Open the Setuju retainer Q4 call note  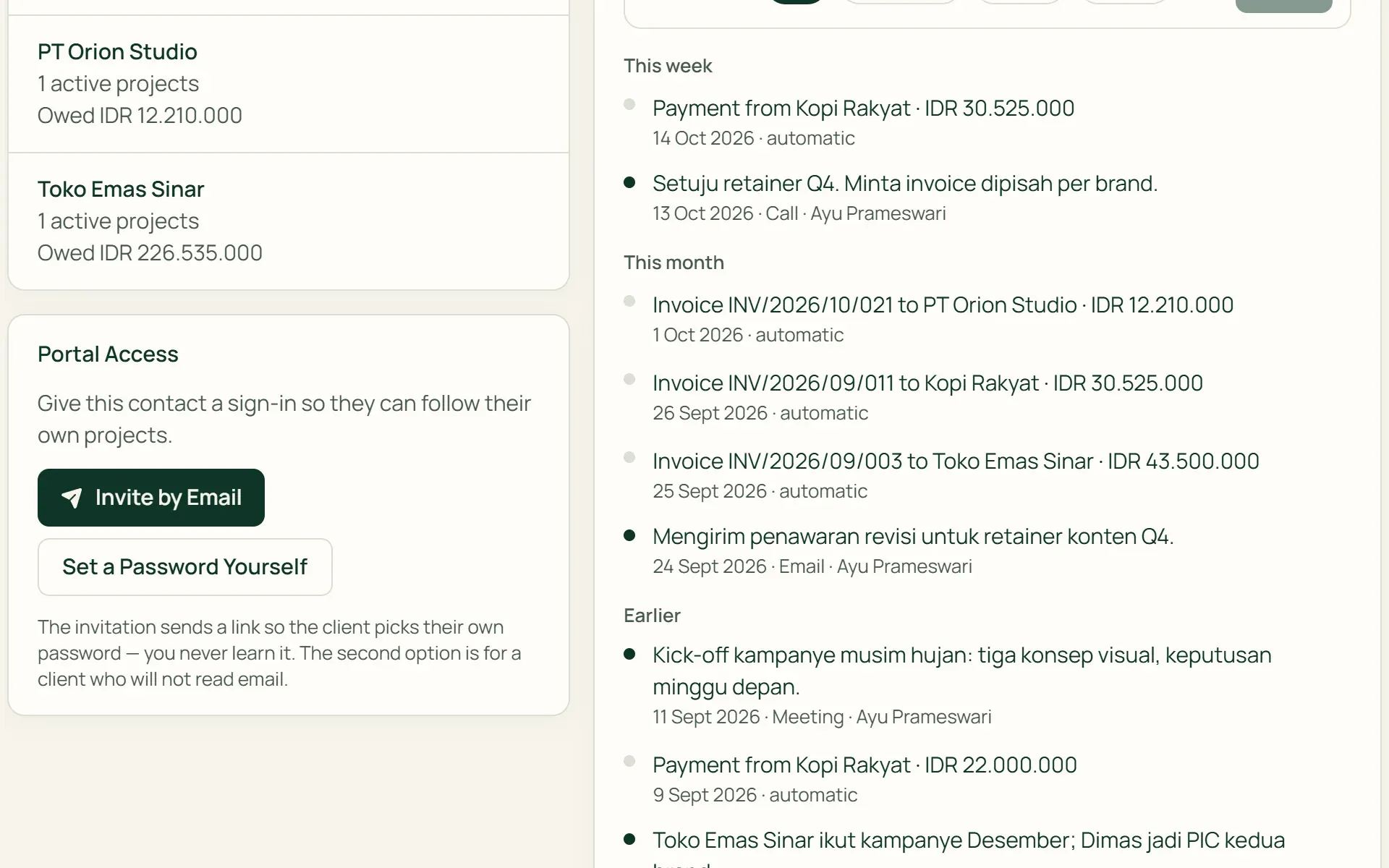pos(905,184)
